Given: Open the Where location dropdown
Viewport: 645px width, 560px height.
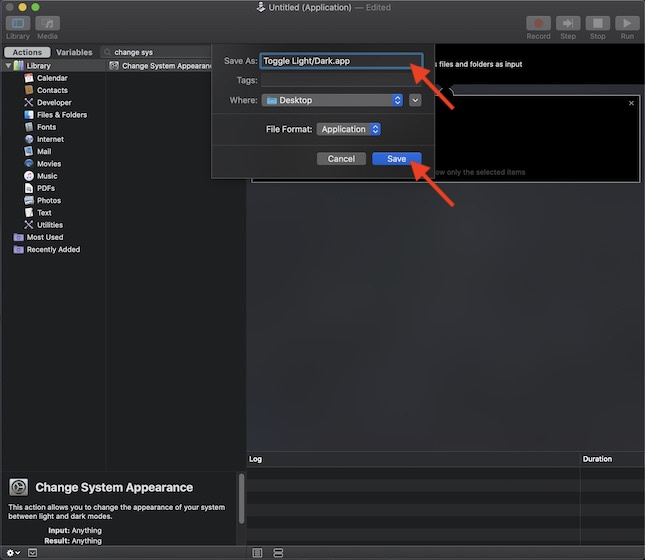Looking at the screenshot, I should [332, 100].
